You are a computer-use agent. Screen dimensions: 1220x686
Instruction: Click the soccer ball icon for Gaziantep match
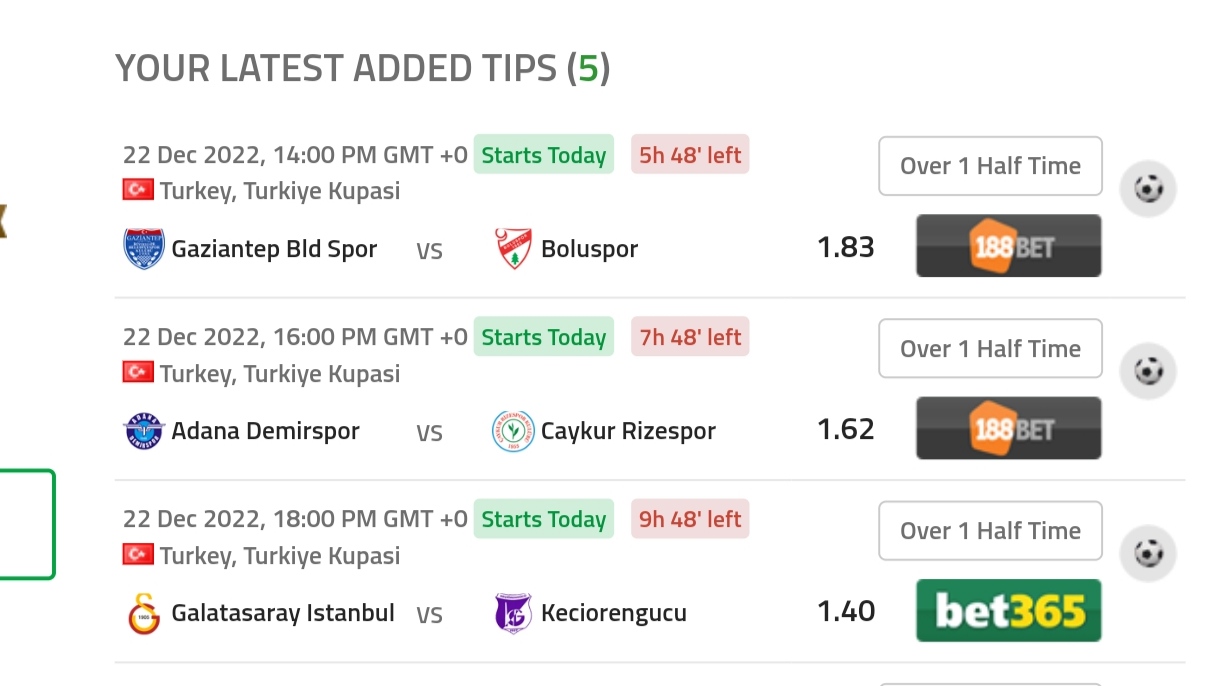point(1148,188)
